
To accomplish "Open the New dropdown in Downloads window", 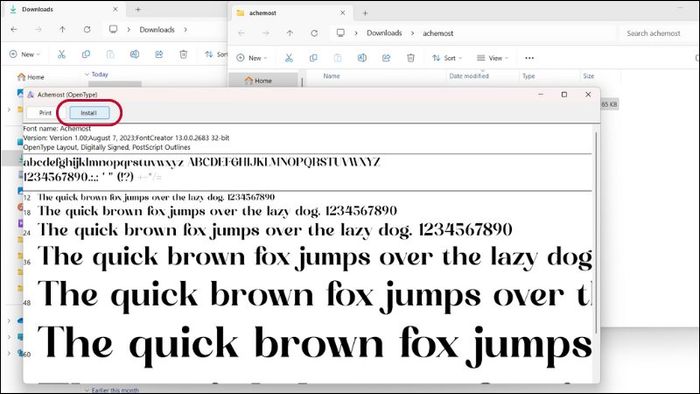I will pos(25,54).
